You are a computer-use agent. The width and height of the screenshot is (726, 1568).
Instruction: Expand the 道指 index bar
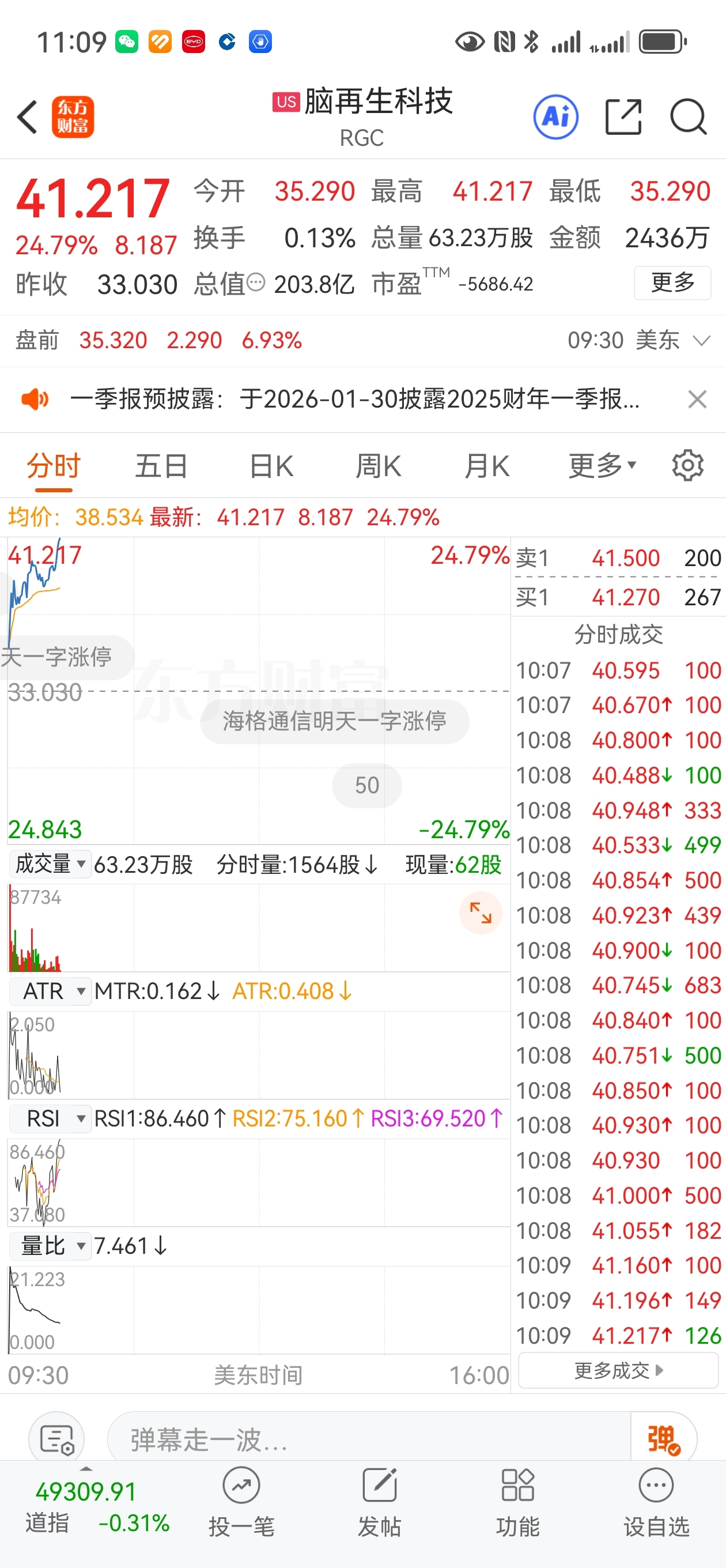(x=86, y=1469)
